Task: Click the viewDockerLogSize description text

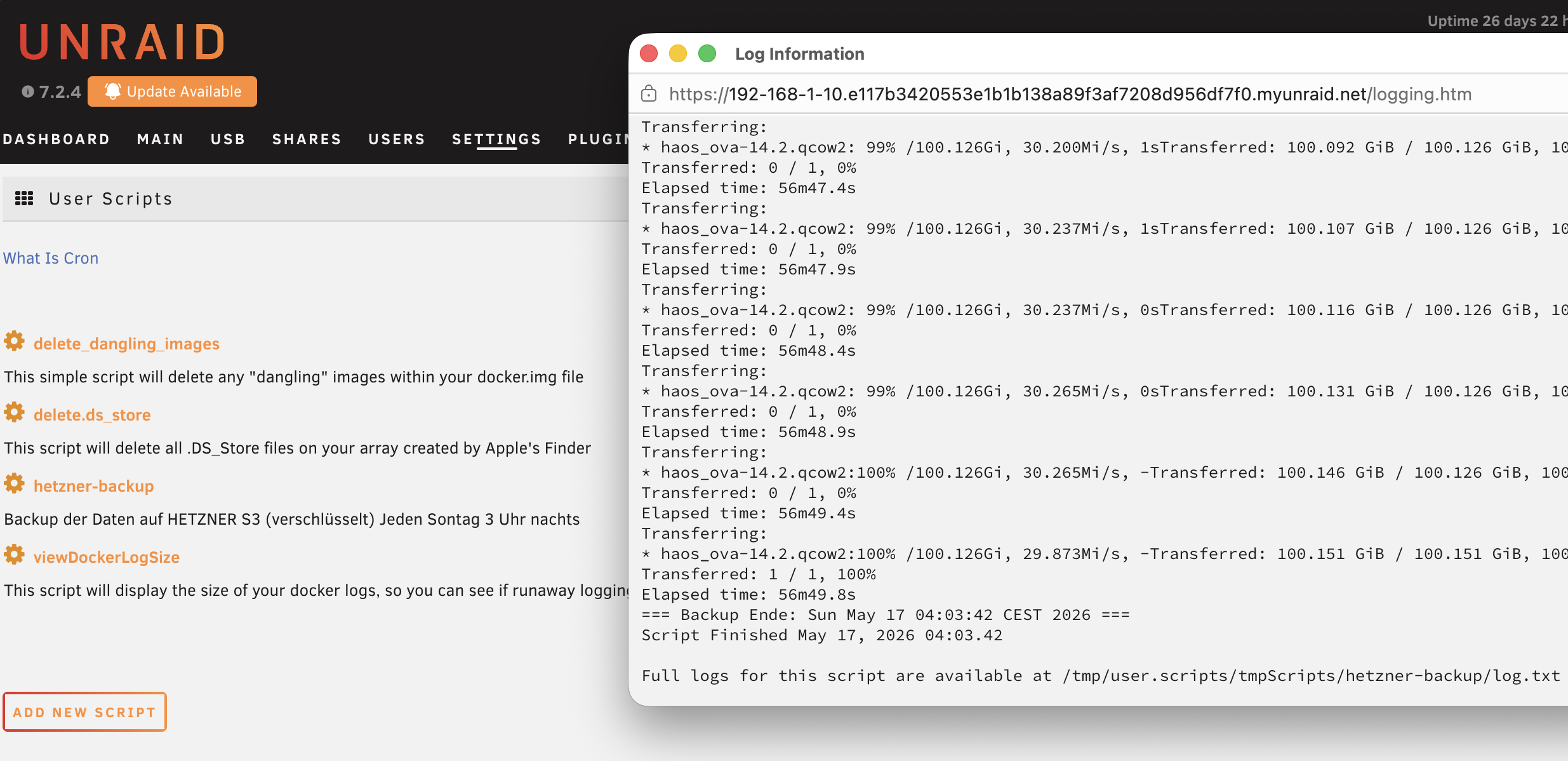Action: pyautogui.click(x=316, y=590)
